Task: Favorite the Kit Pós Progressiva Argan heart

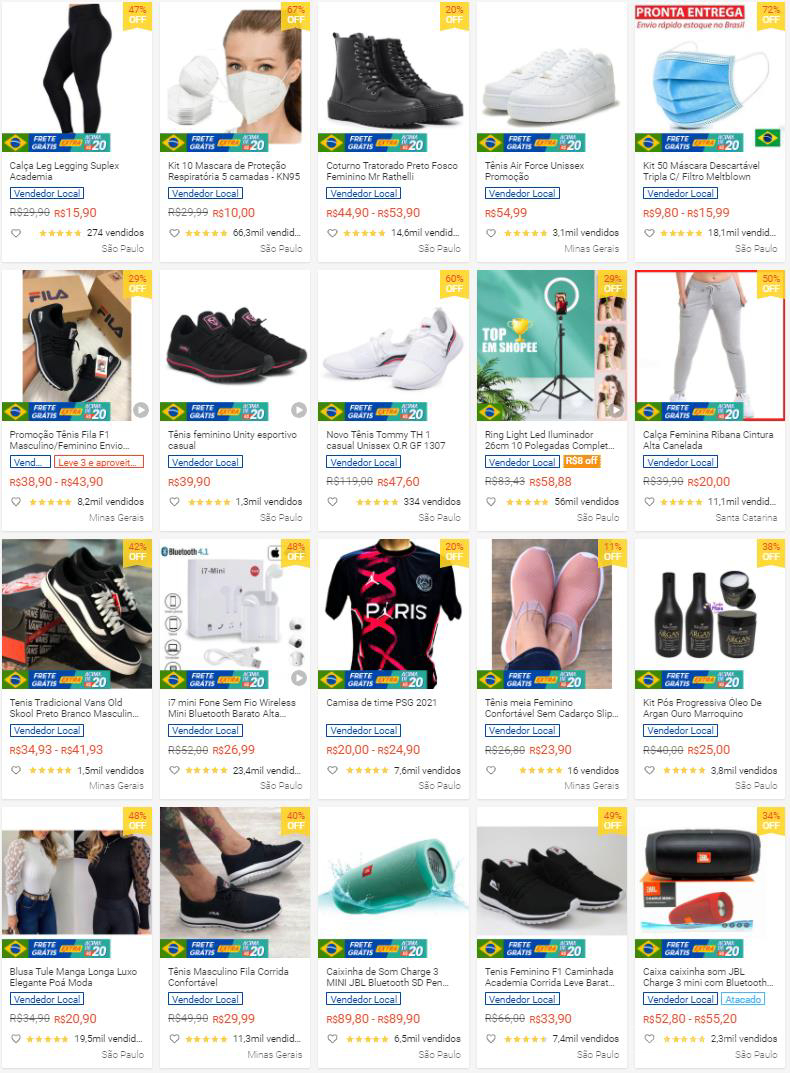Action: pos(649,771)
